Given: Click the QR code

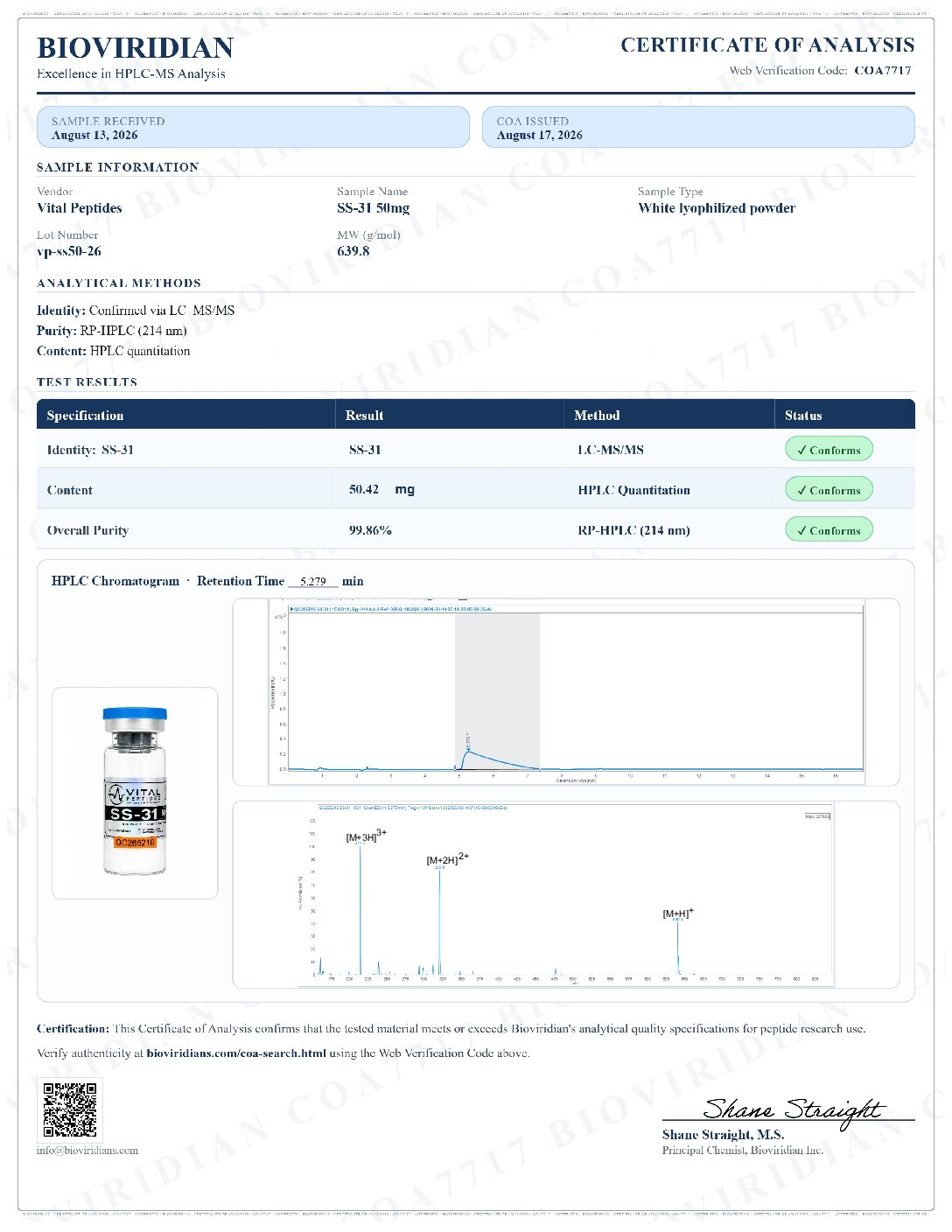Looking at the screenshot, I should coord(70,1109).
